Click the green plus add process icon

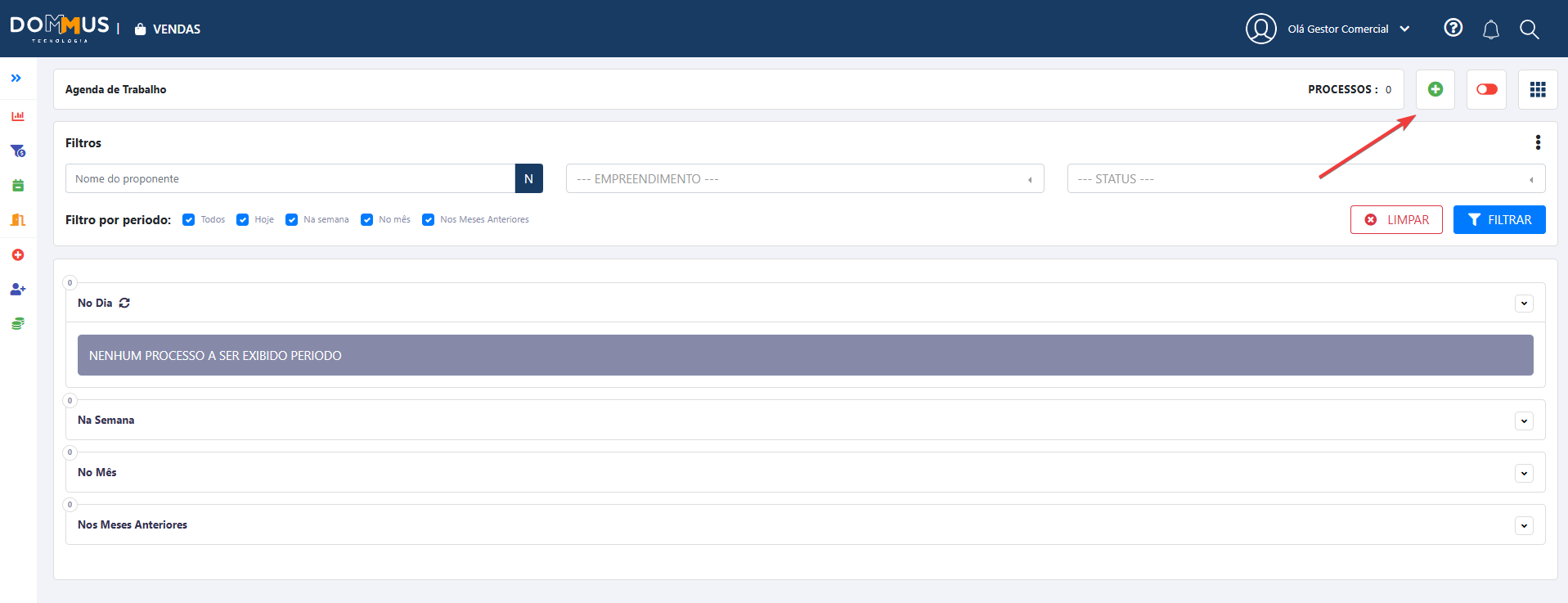pos(1435,89)
